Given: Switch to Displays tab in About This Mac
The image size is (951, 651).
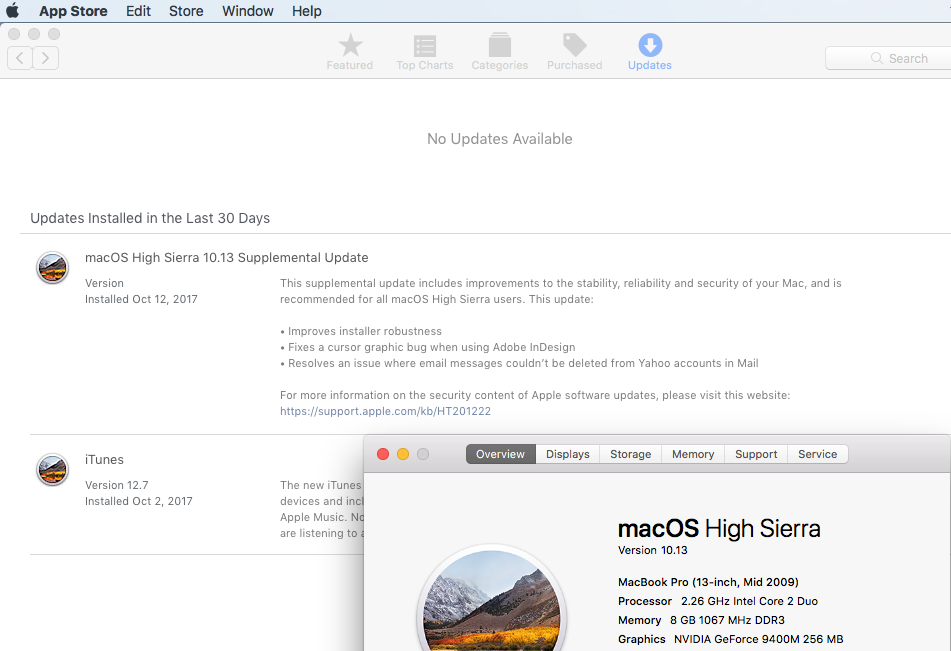Looking at the screenshot, I should 568,454.
